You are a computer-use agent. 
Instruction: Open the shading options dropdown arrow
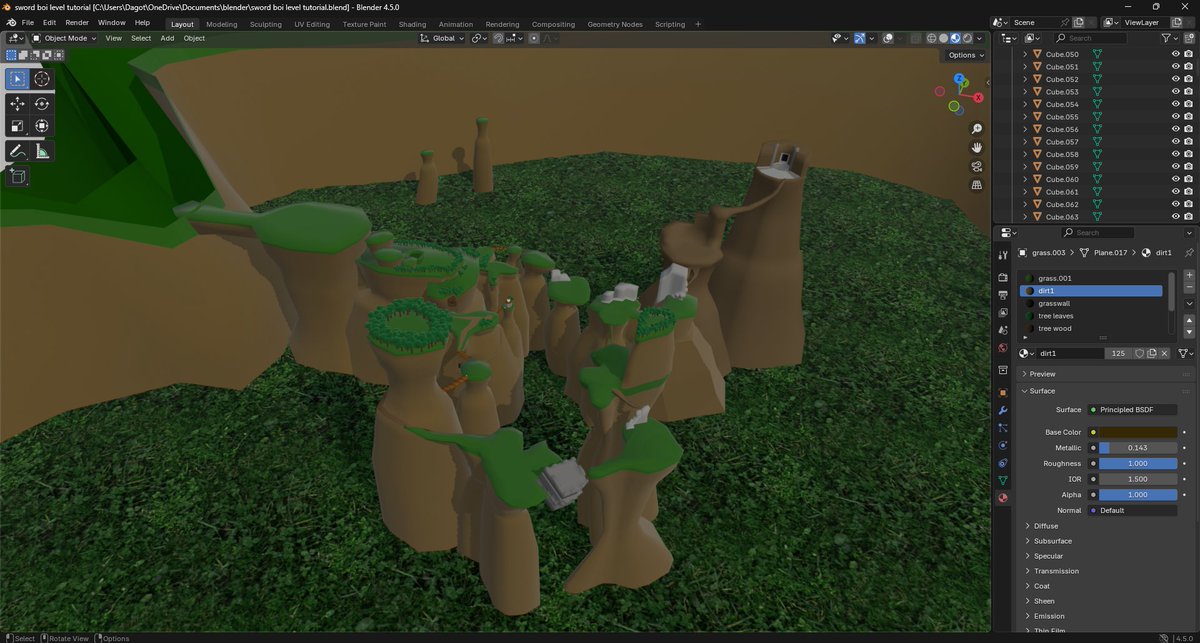click(x=980, y=38)
